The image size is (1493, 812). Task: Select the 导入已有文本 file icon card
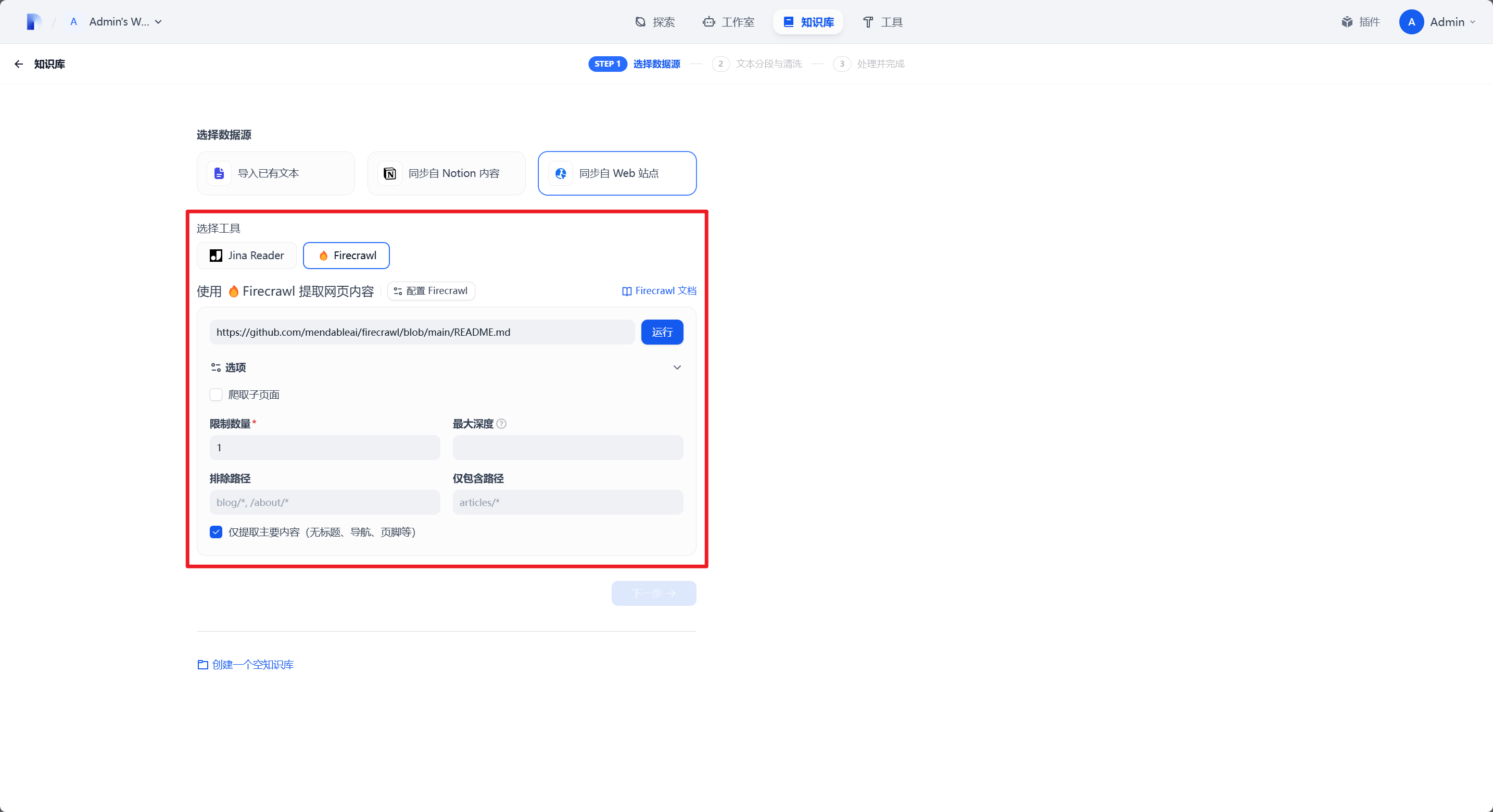point(219,173)
